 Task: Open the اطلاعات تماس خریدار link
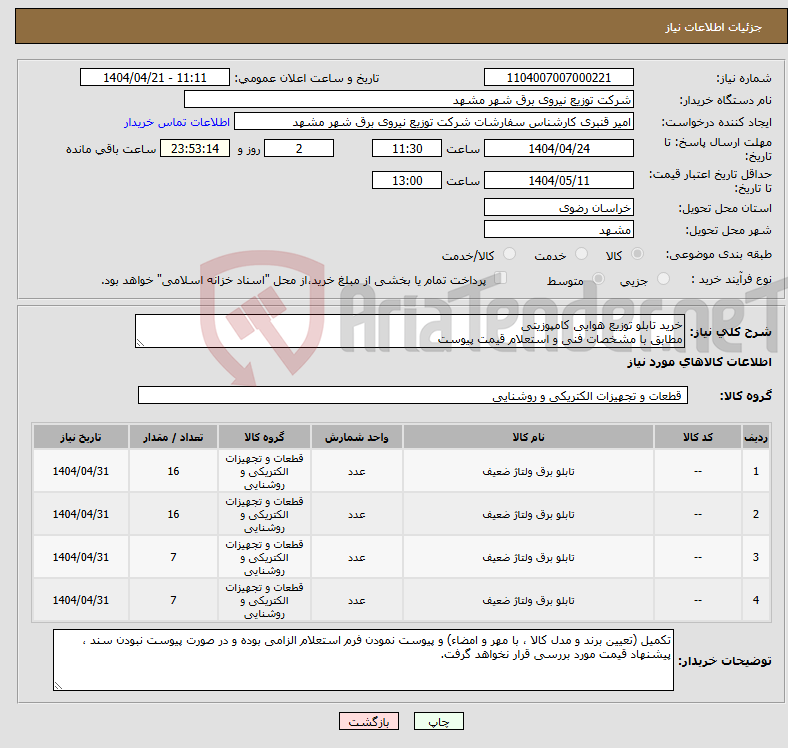[177, 122]
